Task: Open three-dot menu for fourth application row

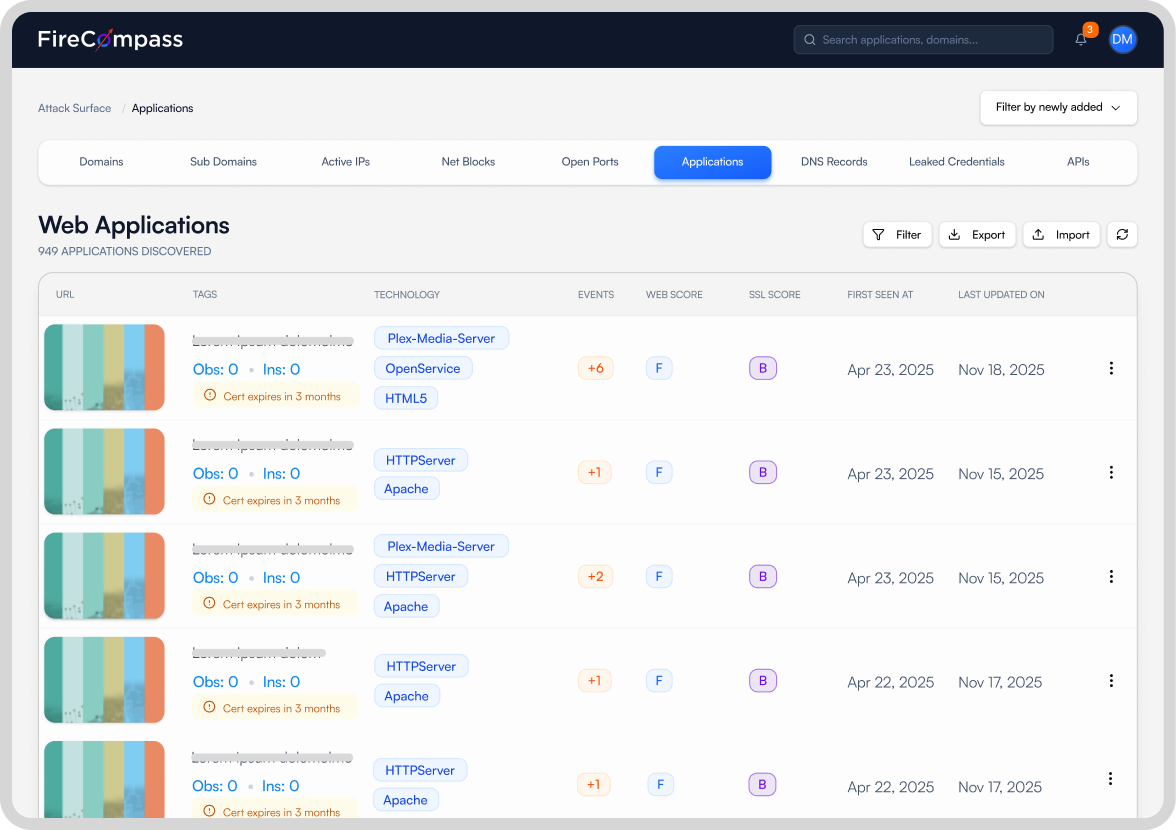Action: tap(1111, 681)
